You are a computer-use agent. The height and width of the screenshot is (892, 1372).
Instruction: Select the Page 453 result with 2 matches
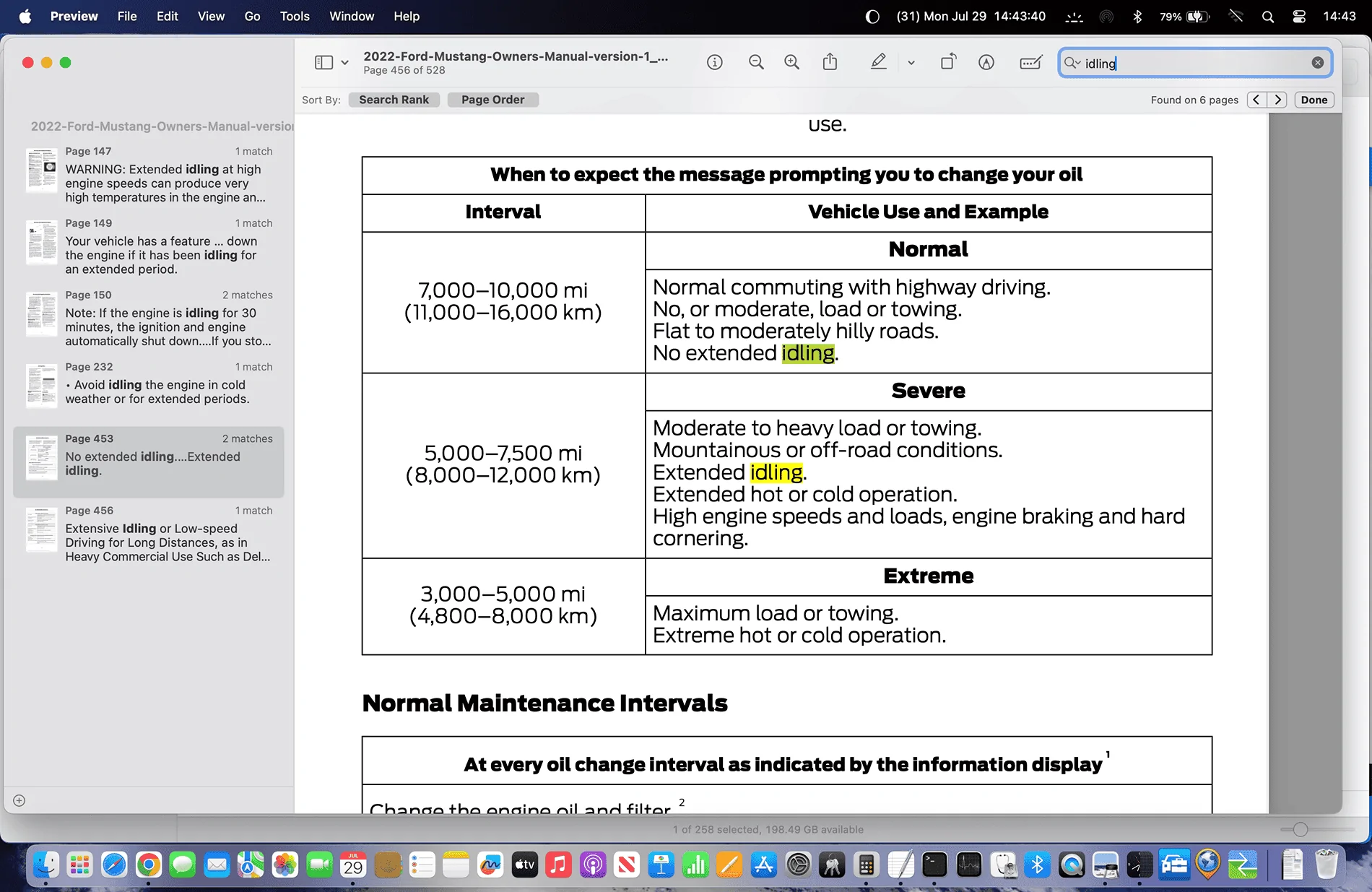click(149, 462)
